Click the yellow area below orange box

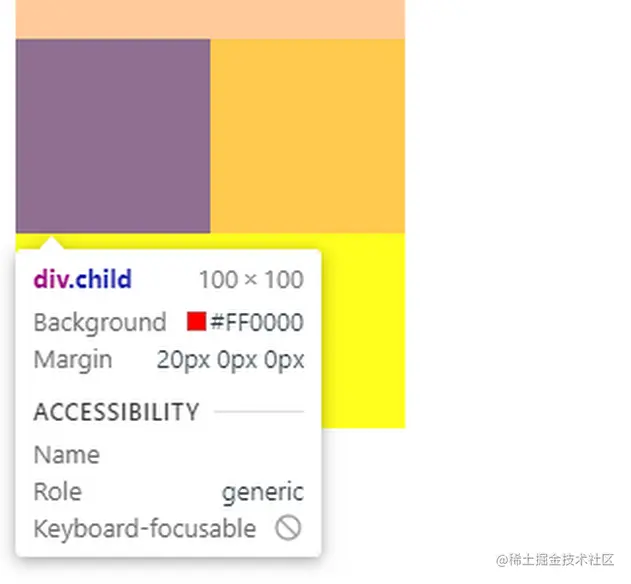tap(363, 330)
